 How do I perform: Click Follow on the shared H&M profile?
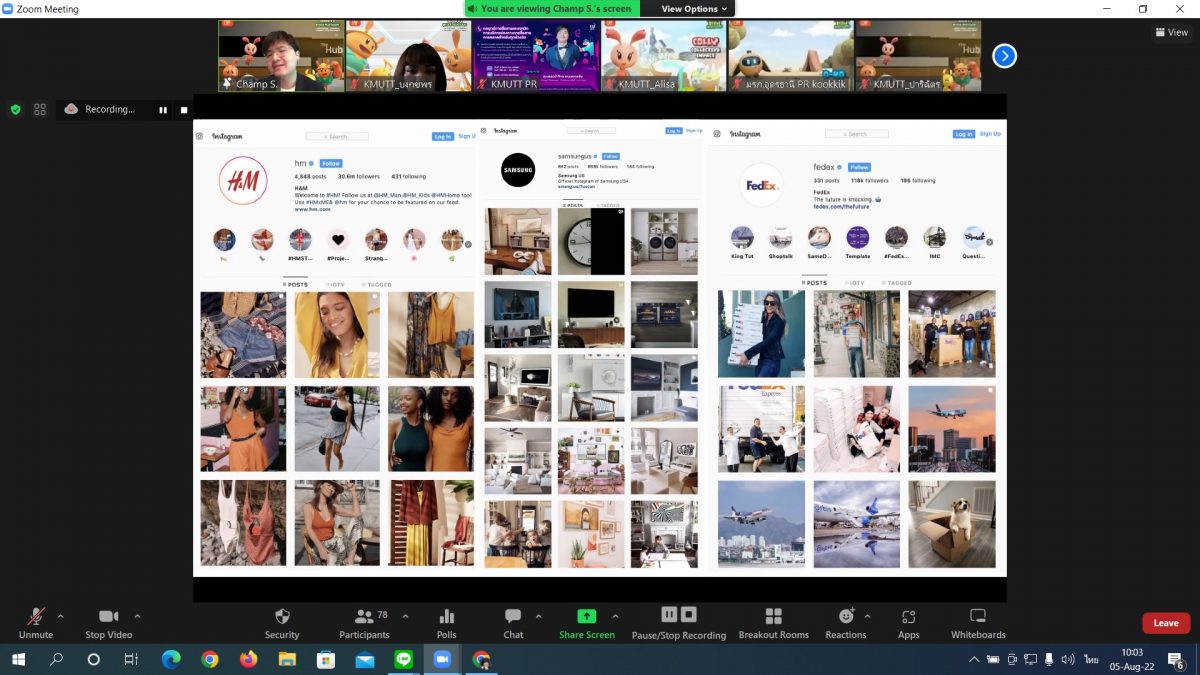331,163
